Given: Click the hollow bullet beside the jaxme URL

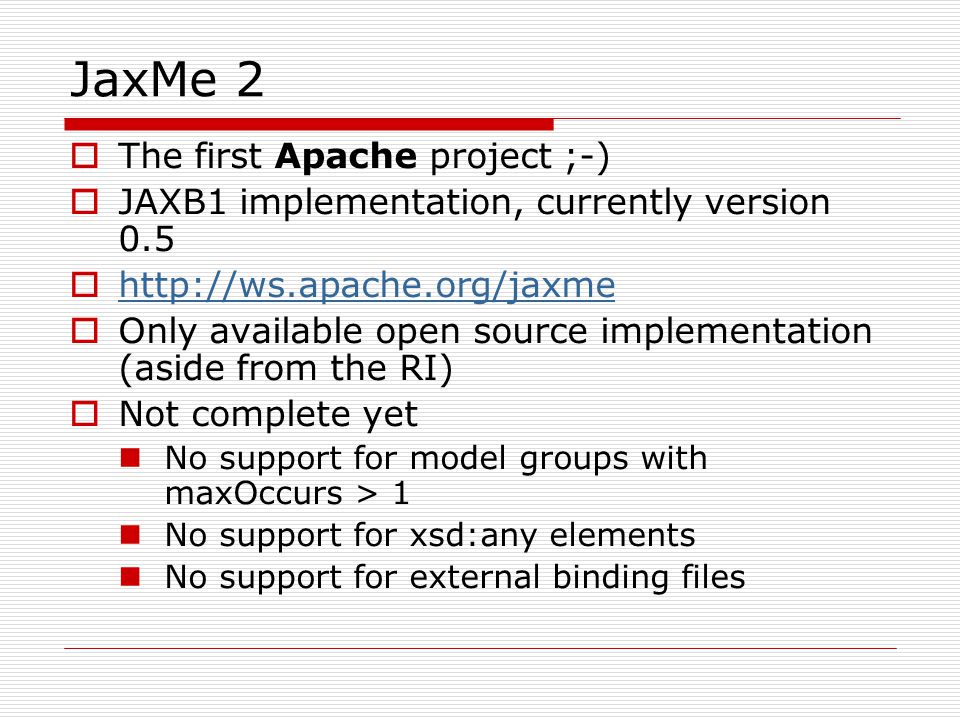Looking at the screenshot, I should pyautogui.click(x=84, y=285).
